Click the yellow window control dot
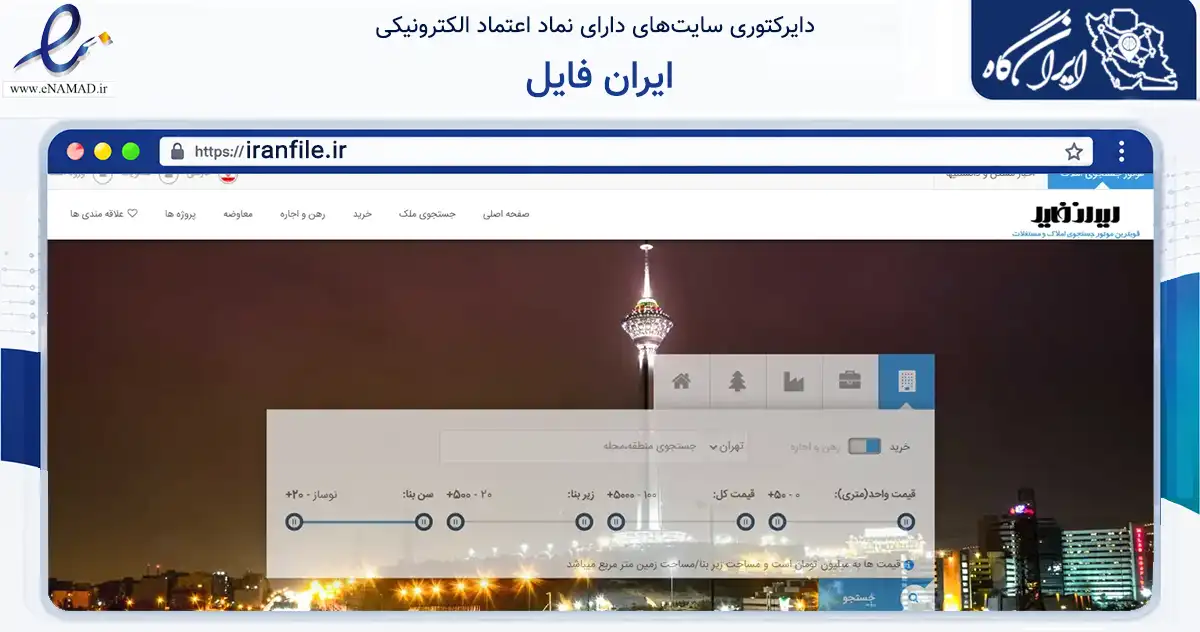 pos(103,152)
